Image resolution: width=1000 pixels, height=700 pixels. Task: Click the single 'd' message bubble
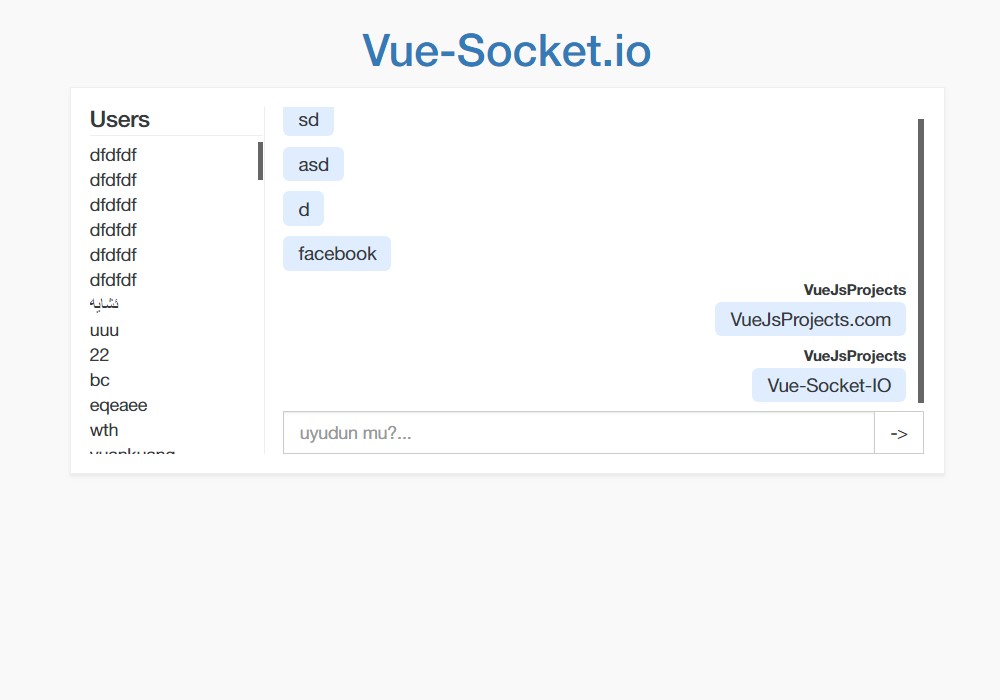coord(304,209)
